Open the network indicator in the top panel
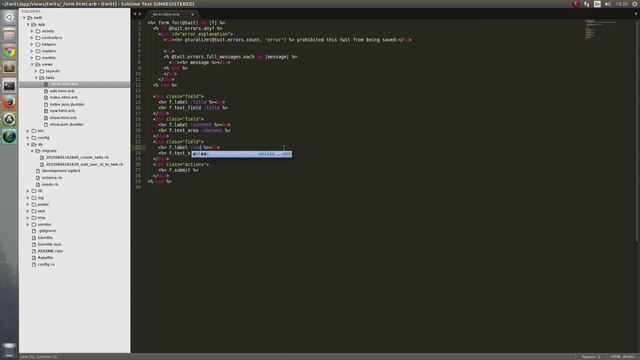 (587, 4)
